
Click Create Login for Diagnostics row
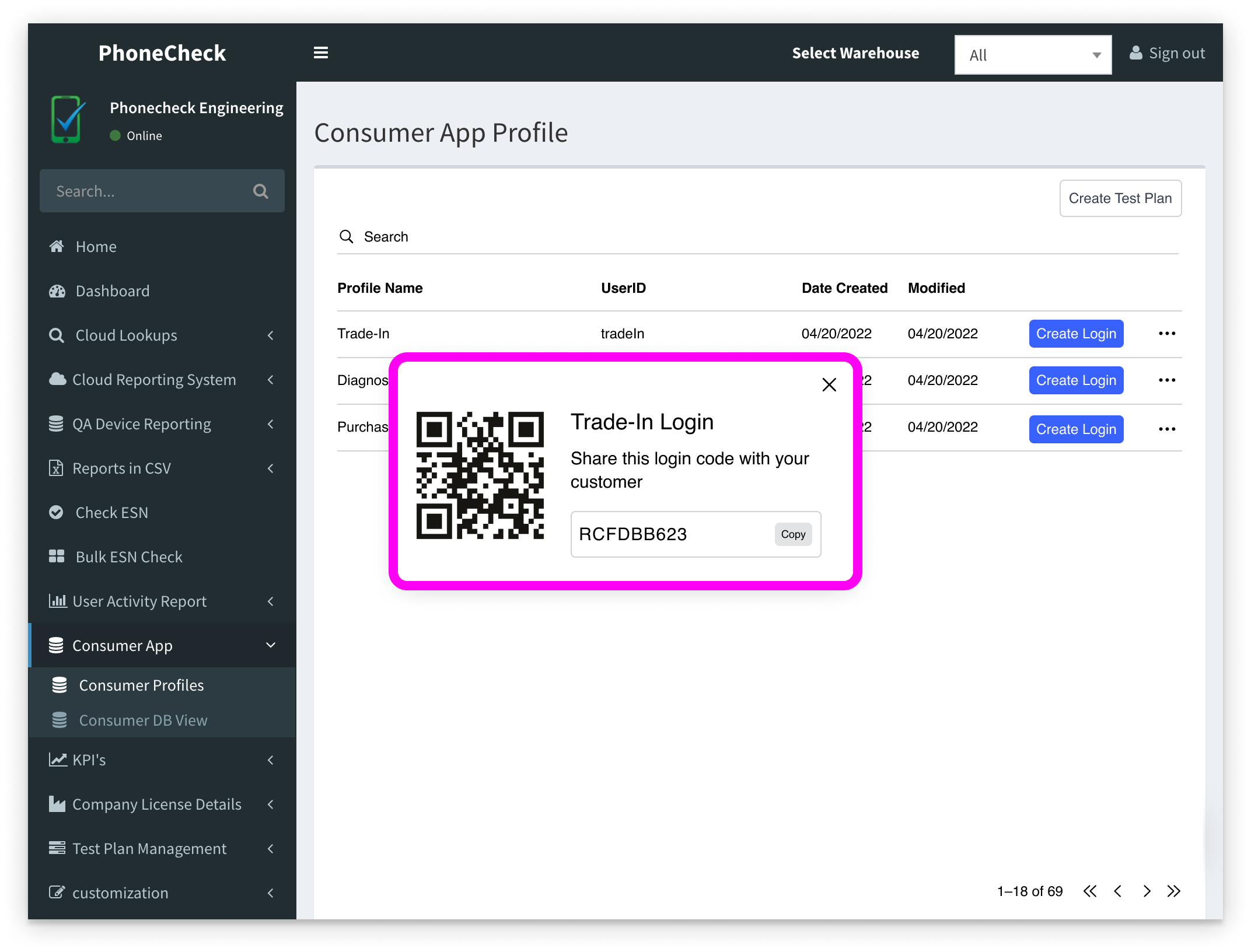1076,380
